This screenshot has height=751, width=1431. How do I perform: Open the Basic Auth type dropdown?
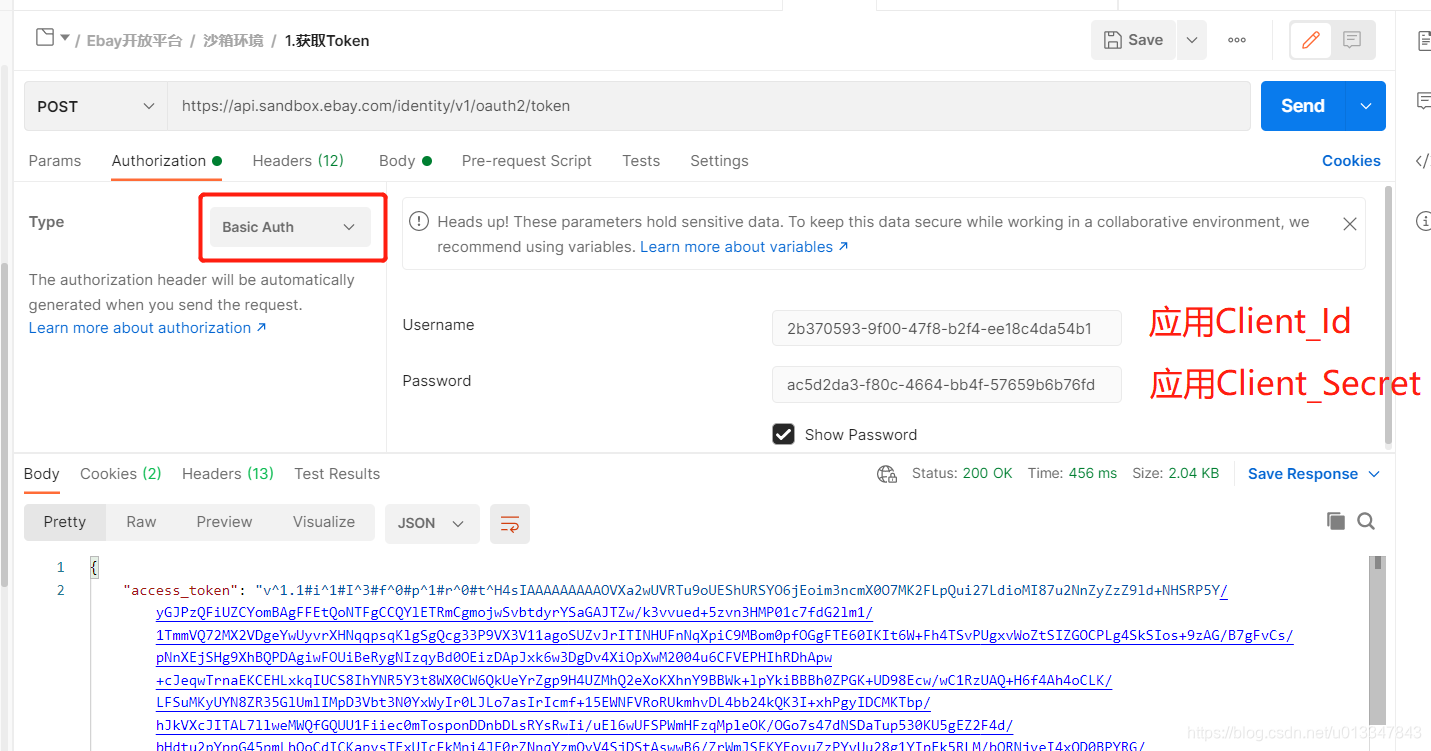pyautogui.click(x=290, y=227)
